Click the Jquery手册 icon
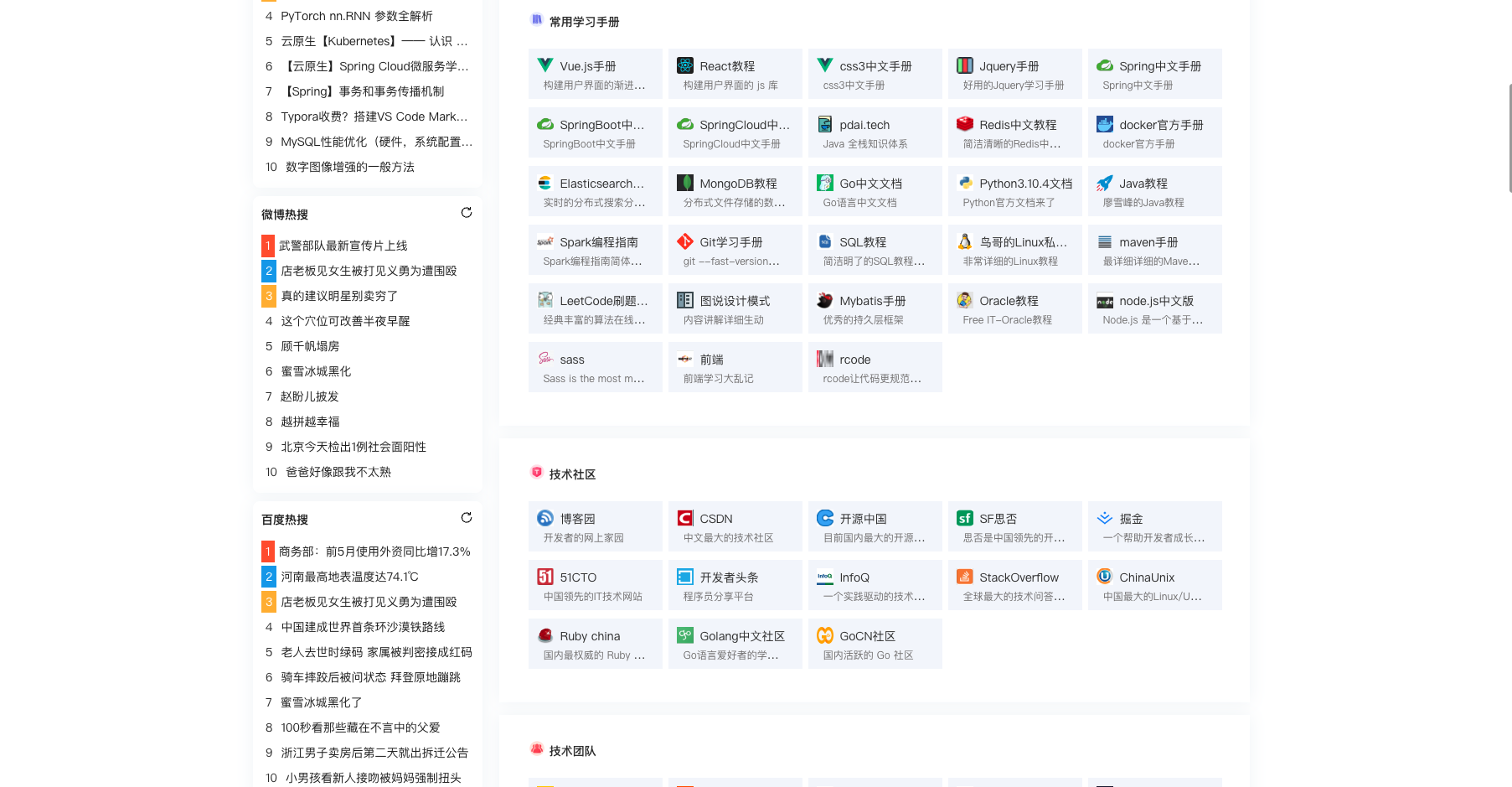 tap(964, 65)
